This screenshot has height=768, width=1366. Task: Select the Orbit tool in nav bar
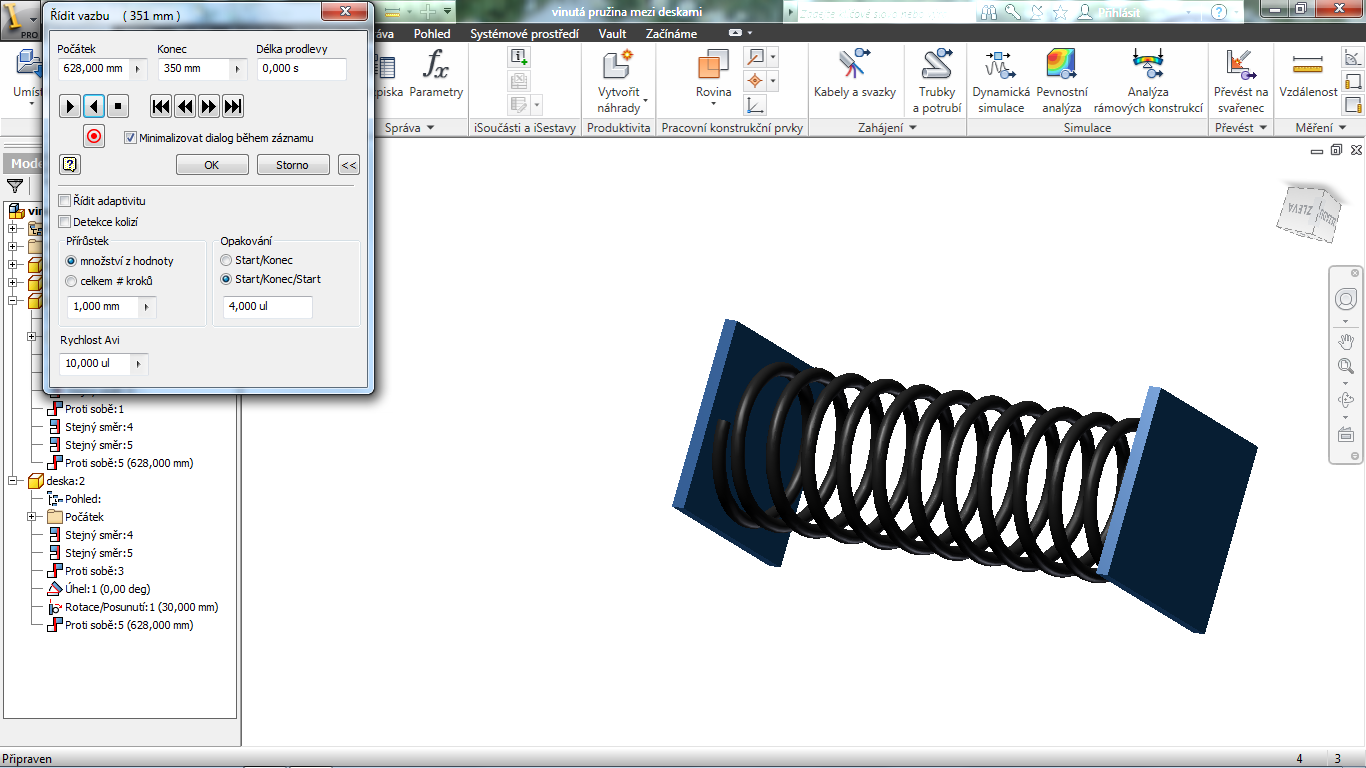tap(1346, 400)
